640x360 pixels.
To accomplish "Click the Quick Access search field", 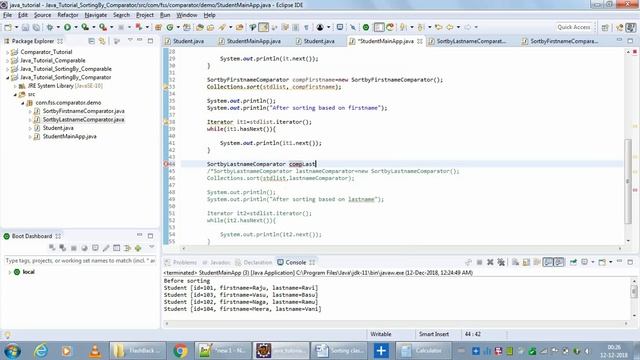I will tap(573, 27).
